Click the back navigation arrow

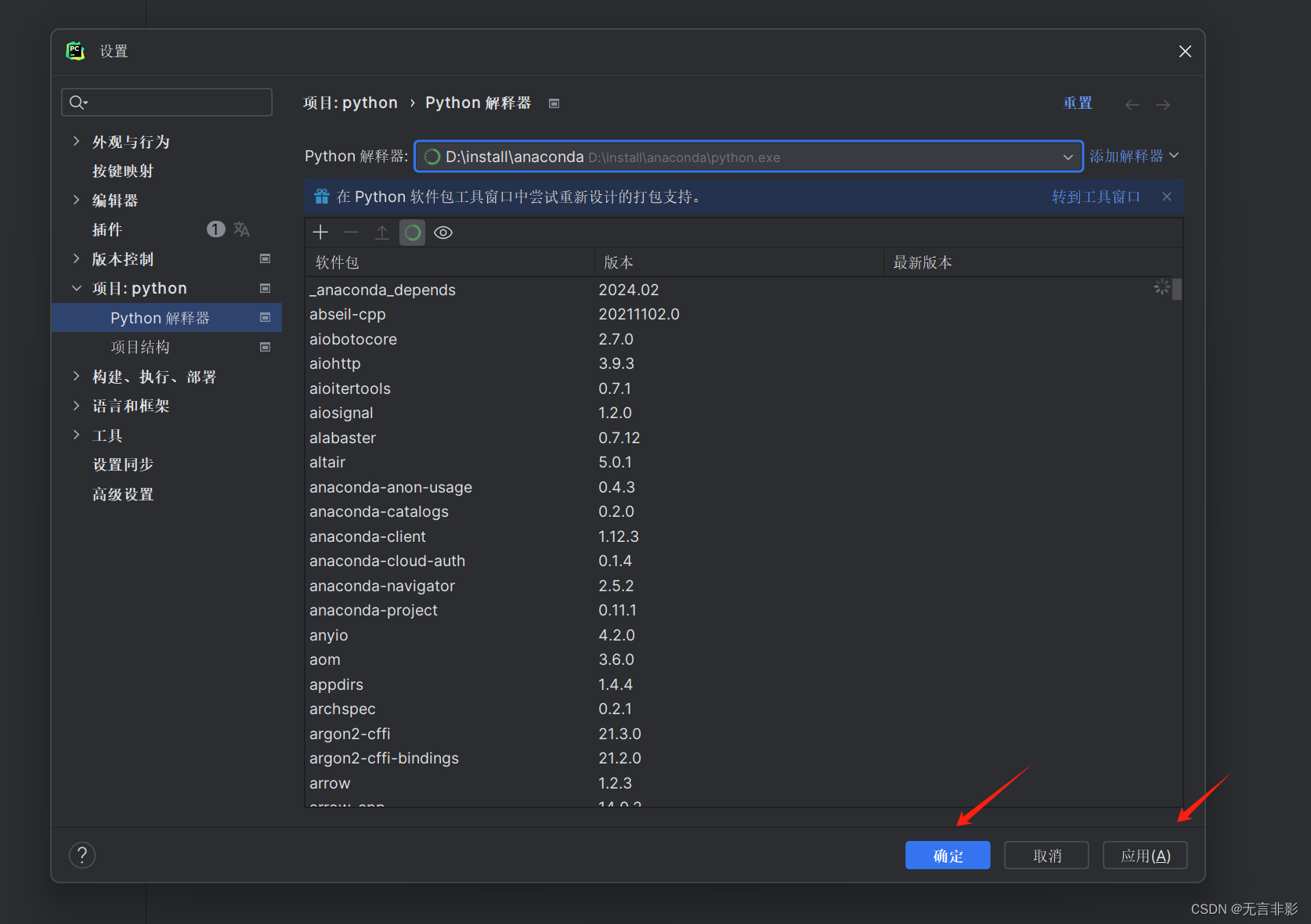[x=1132, y=104]
